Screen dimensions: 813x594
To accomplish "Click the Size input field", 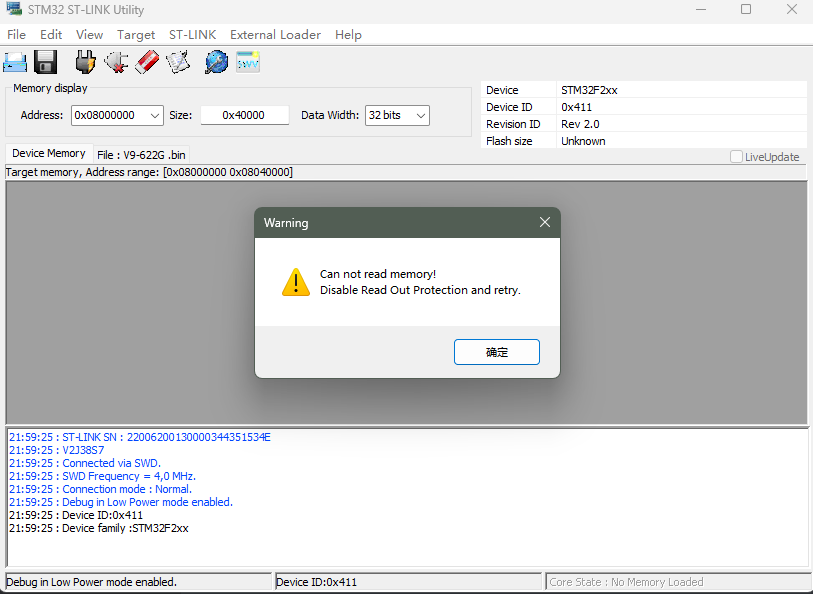I will point(244,115).
